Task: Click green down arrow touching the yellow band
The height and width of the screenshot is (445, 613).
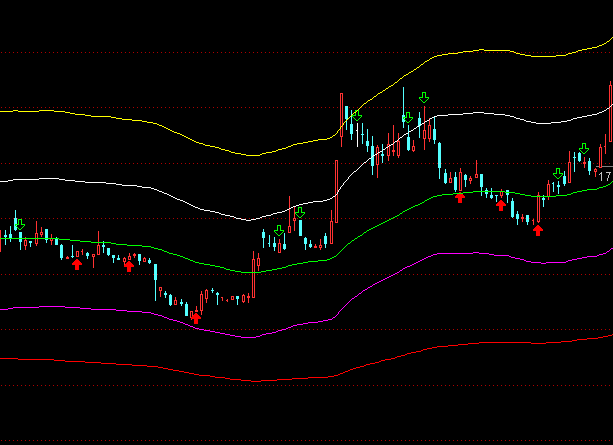Action: click(x=357, y=116)
